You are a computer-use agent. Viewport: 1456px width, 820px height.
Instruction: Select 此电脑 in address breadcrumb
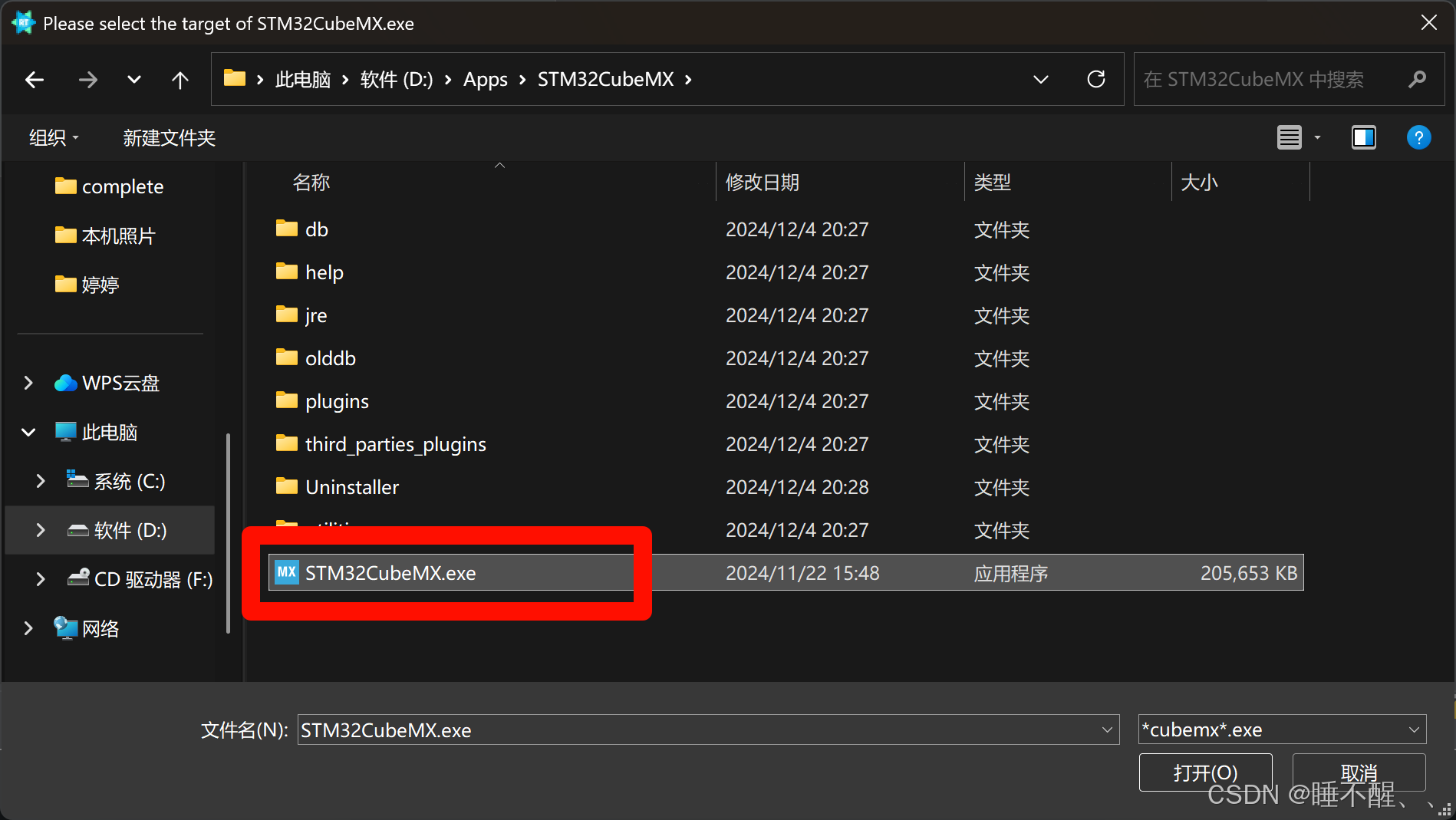tap(303, 79)
